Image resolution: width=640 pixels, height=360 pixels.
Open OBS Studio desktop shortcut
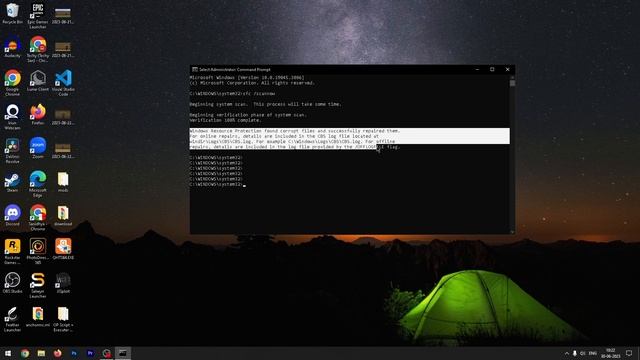click(12, 283)
